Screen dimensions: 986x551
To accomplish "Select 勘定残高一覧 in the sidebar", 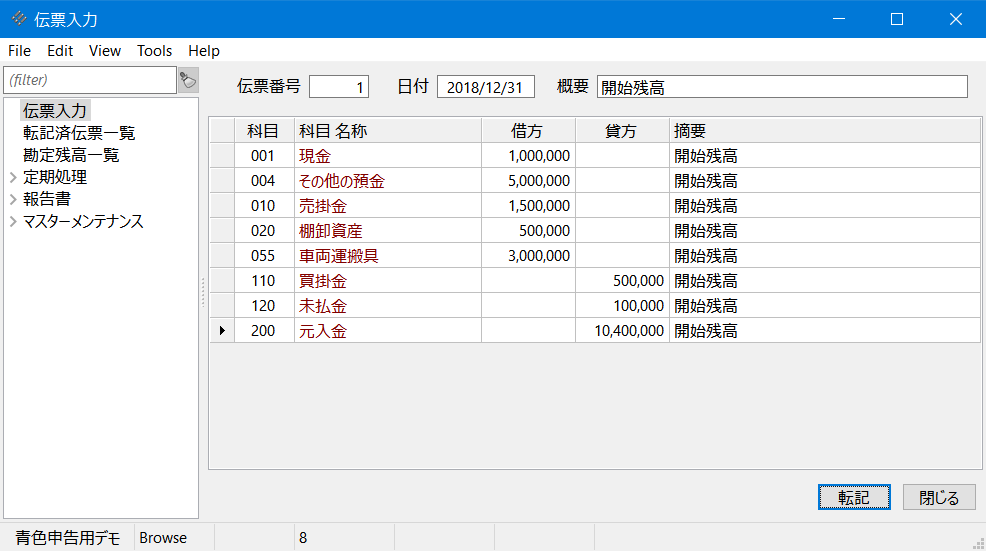I will [x=71, y=155].
